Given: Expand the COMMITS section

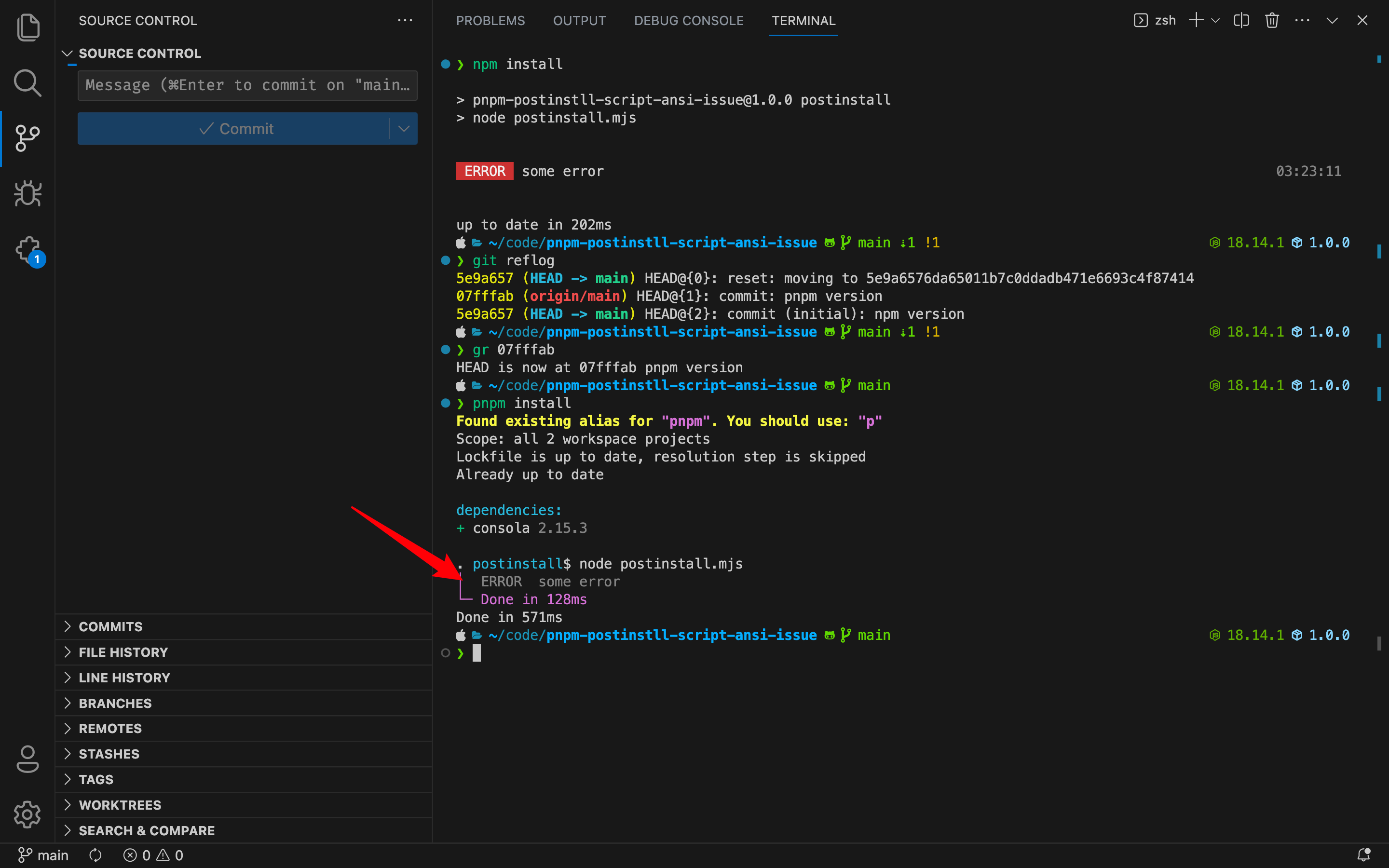Looking at the screenshot, I should click(111, 626).
